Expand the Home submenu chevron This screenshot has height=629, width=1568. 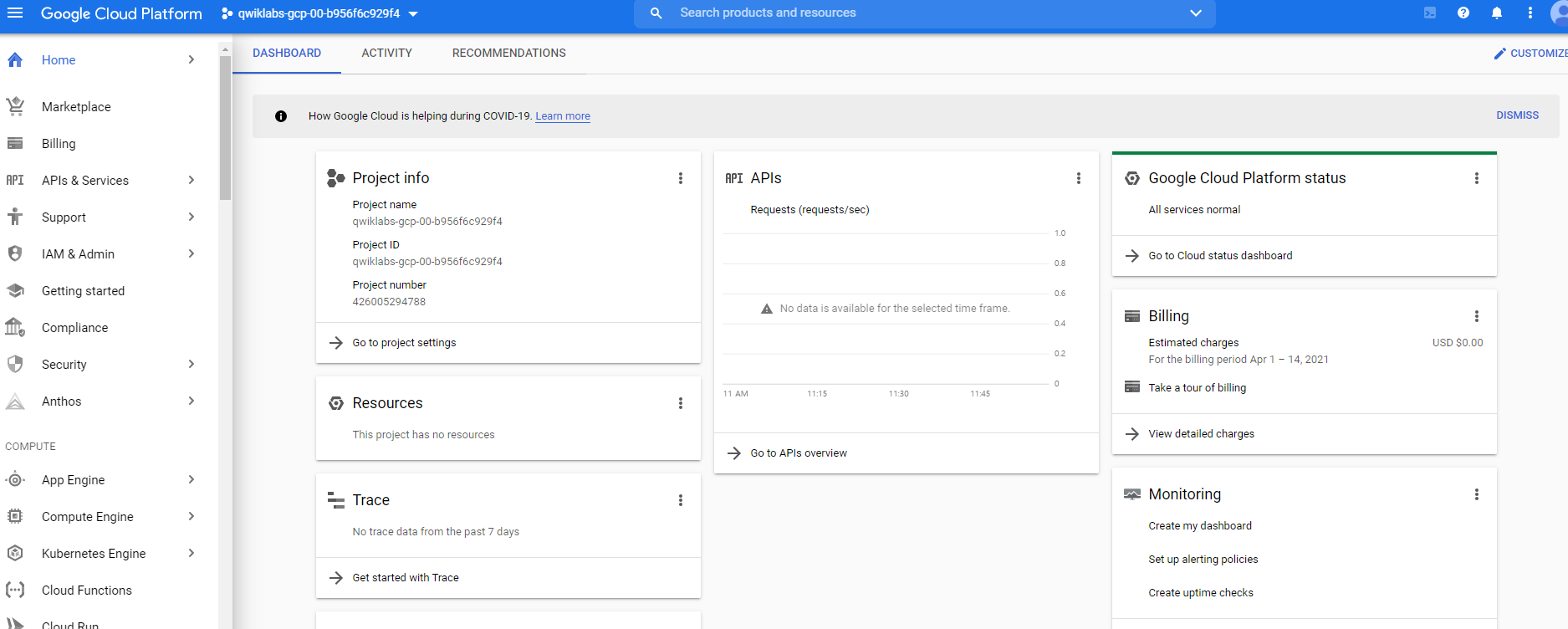pyautogui.click(x=192, y=59)
